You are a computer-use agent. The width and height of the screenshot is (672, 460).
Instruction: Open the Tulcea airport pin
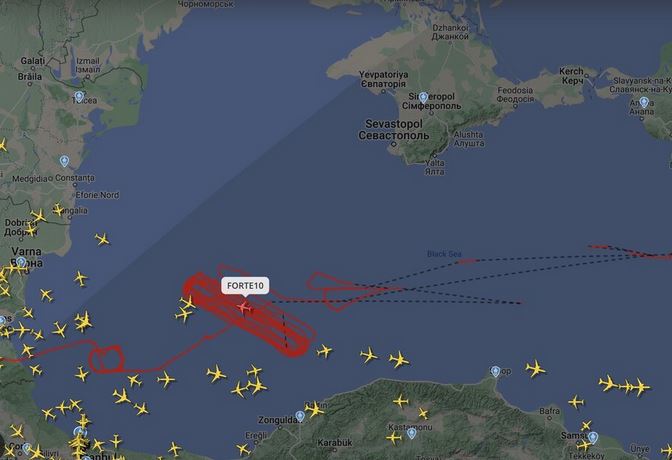pyautogui.click(x=79, y=96)
